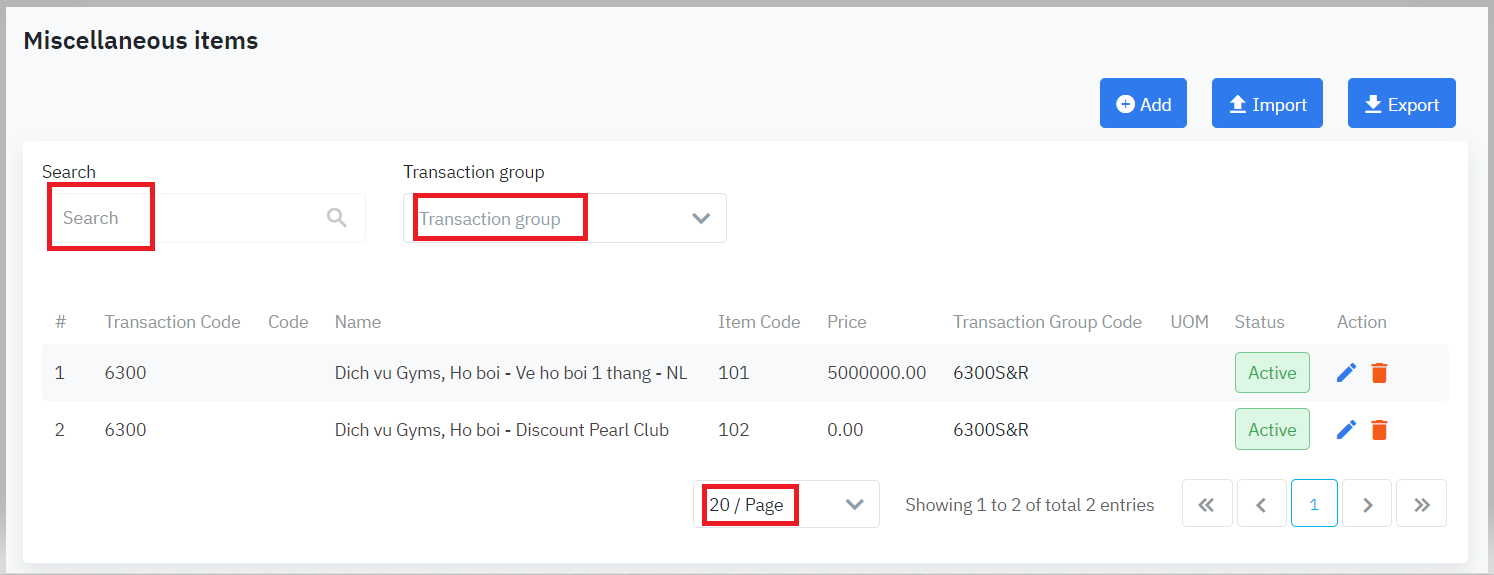
Task: Click the Name column header
Action: (358, 322)
